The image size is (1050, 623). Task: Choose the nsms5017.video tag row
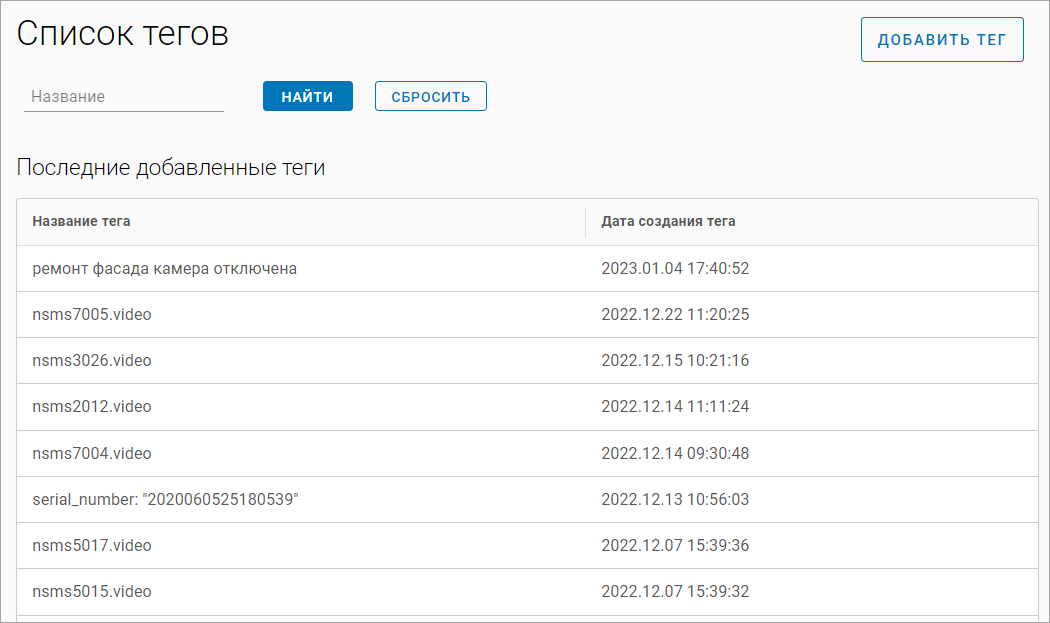92,546
